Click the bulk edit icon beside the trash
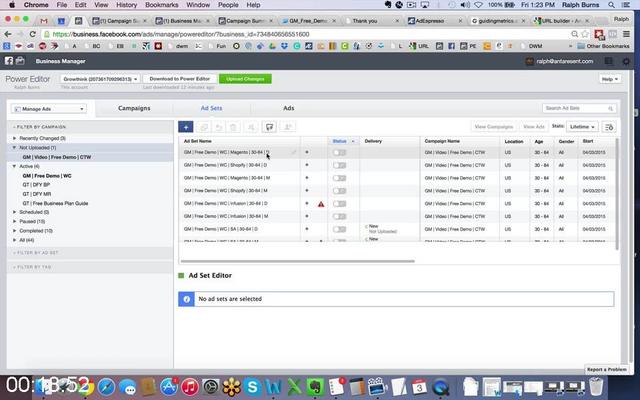The width and height of the screenshot is (640, 400). tap(251, 127)
